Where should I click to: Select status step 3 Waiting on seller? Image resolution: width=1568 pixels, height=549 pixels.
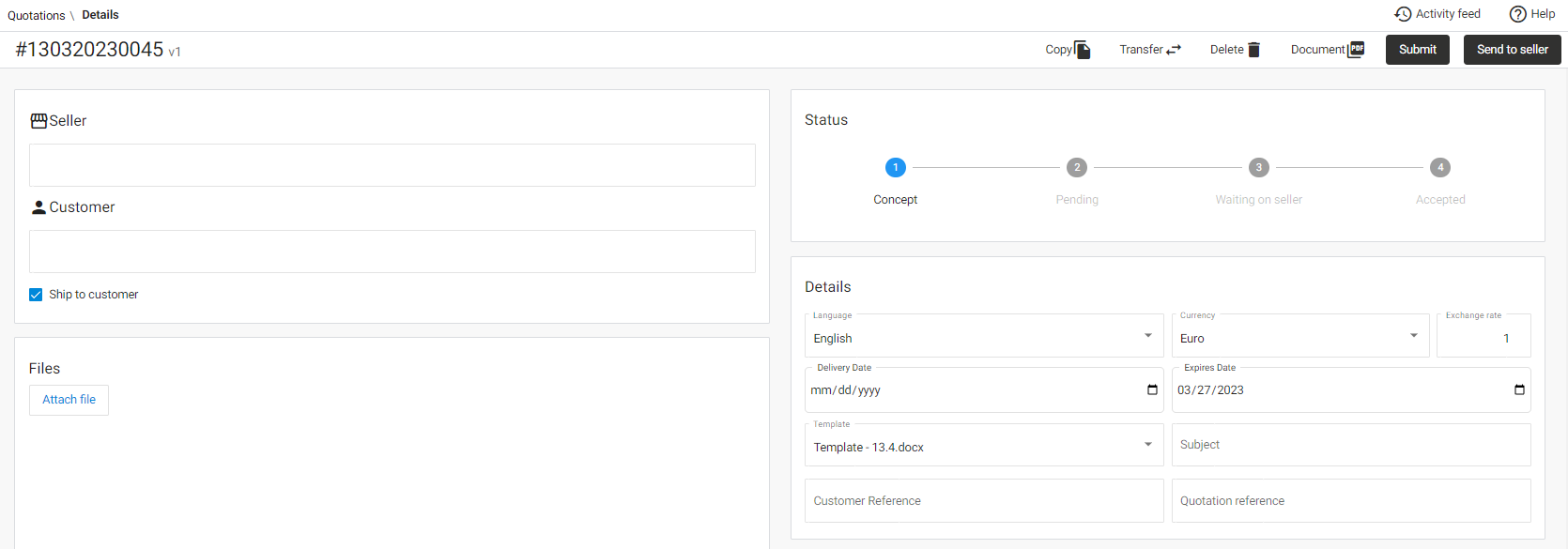(x=1259, y=167)
